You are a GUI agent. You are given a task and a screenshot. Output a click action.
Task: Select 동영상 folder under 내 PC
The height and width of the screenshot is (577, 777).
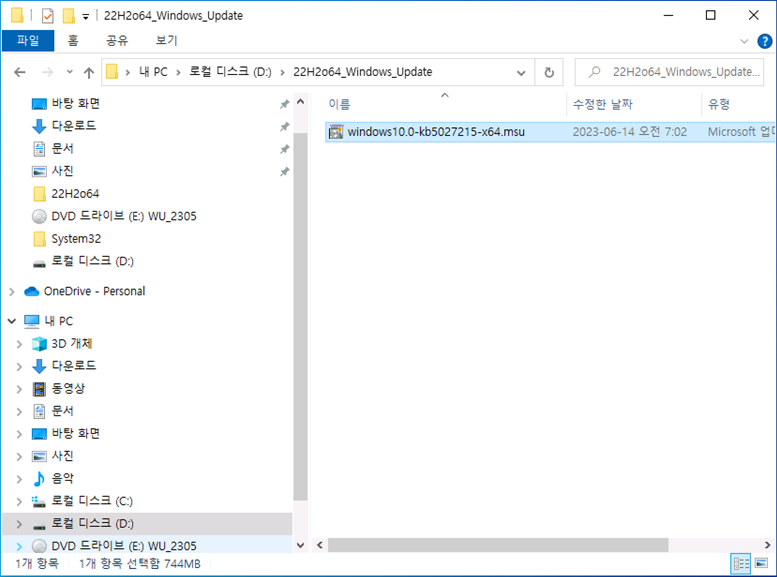click(68, 389)
